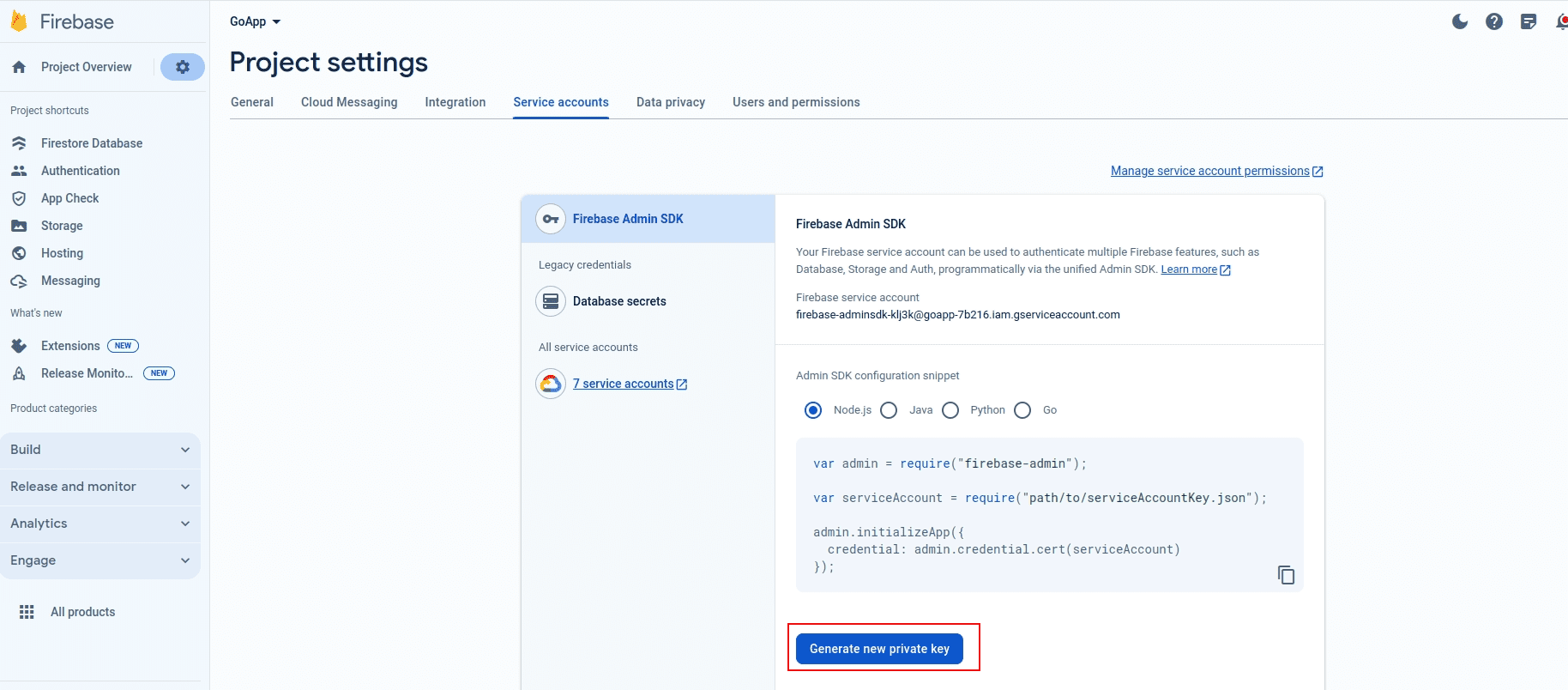Select the Python snippet radio button

[x=950, y=410]
